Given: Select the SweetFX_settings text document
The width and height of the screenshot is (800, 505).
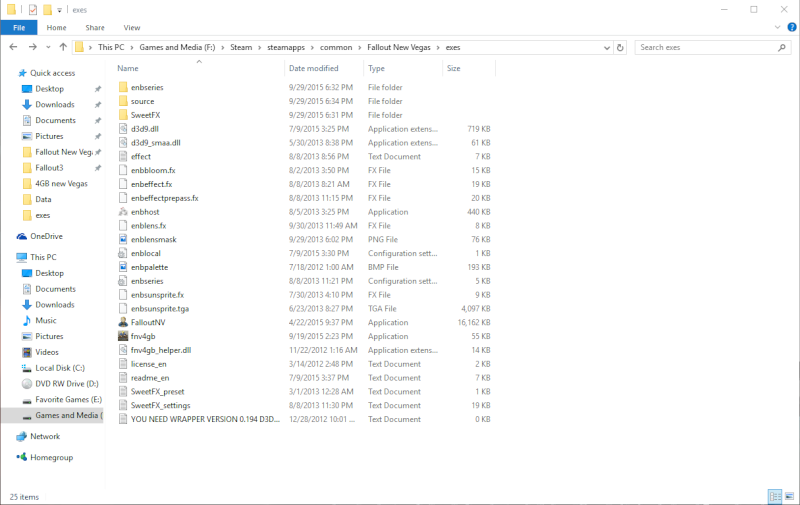Looking at the screenshot, I should (161, 406).
